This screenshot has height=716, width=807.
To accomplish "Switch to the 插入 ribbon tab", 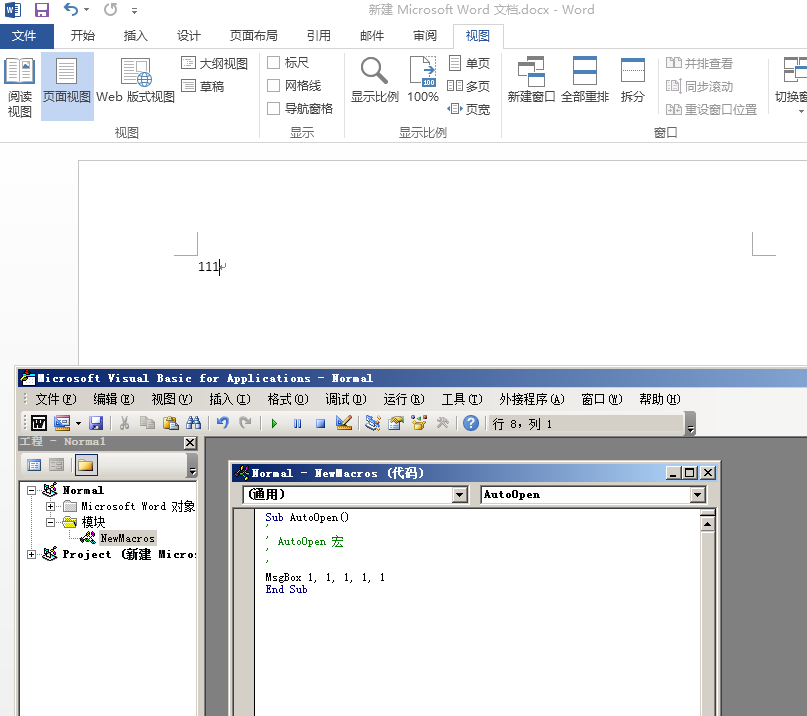I will (x=136, y=36).
